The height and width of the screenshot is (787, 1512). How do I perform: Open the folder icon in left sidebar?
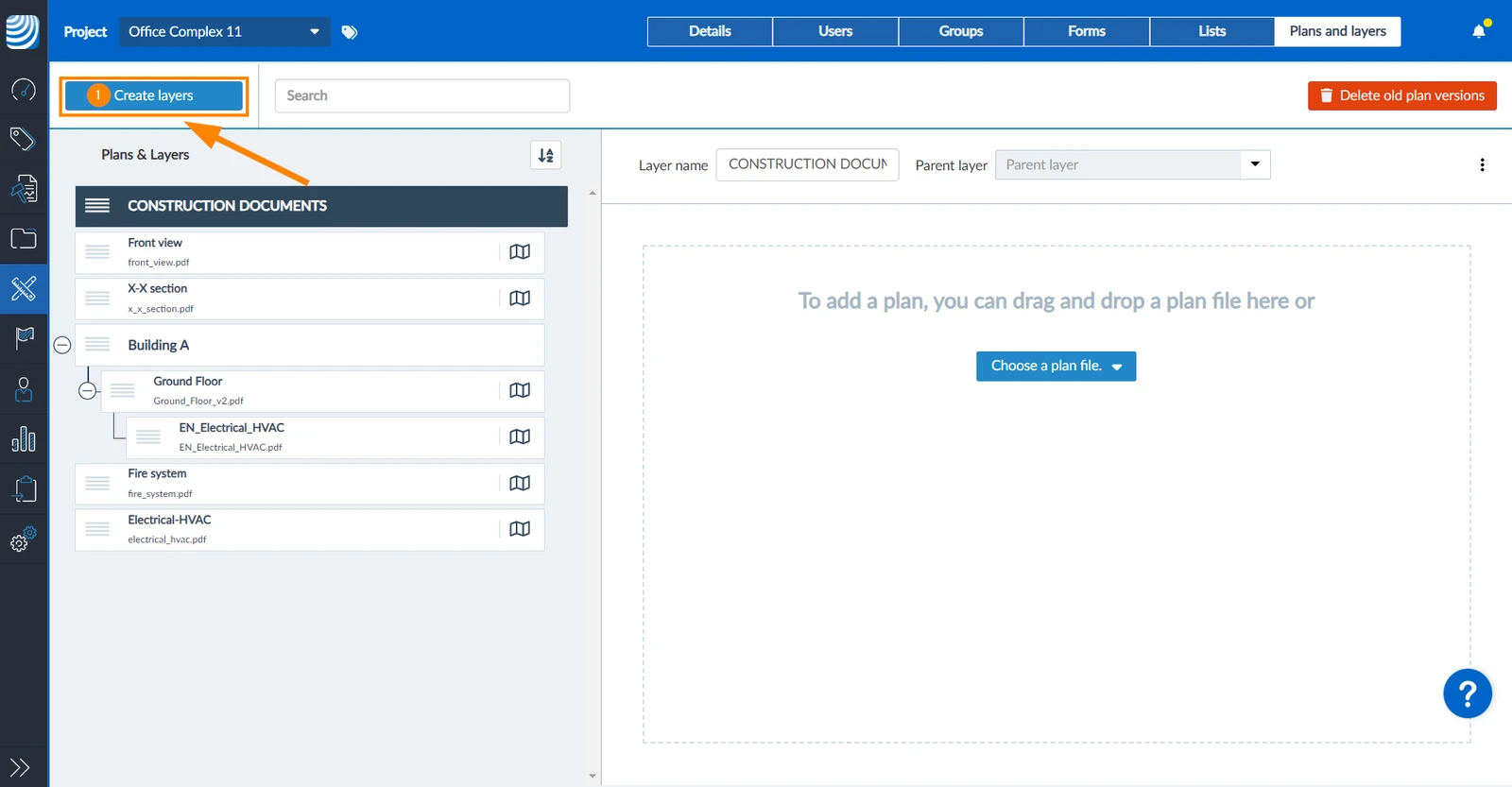[x=24, y=239]
